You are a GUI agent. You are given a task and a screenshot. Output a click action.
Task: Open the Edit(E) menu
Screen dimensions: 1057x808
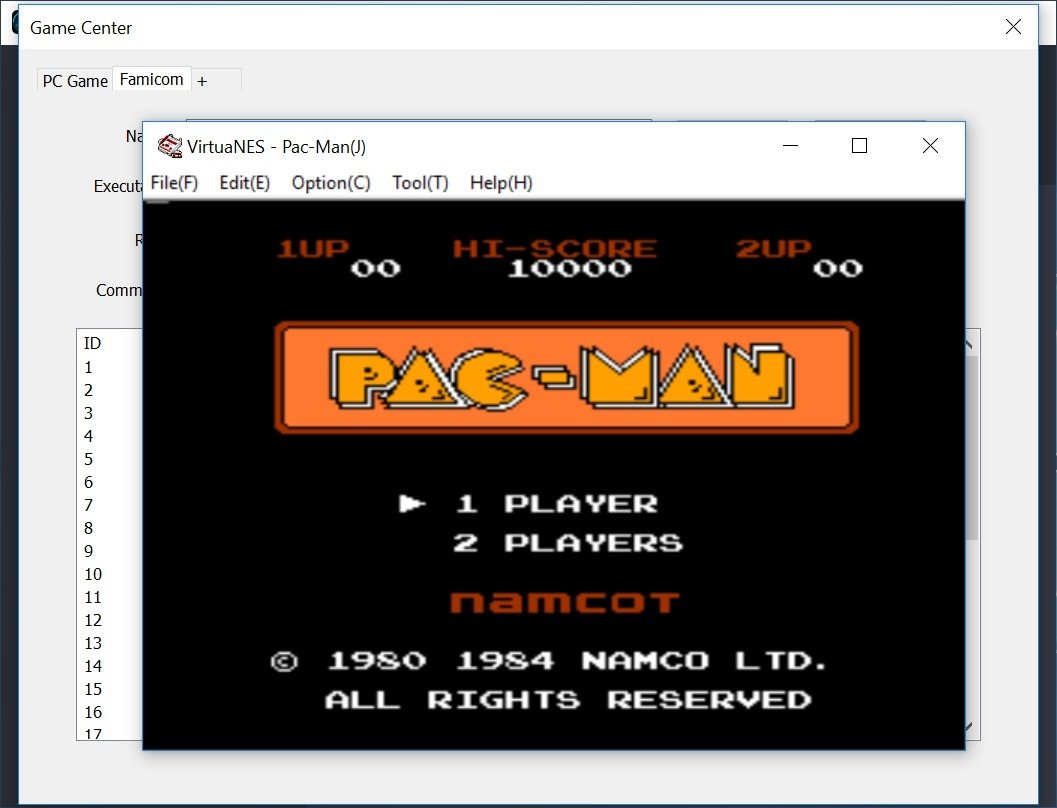click(x=245, y=183)
